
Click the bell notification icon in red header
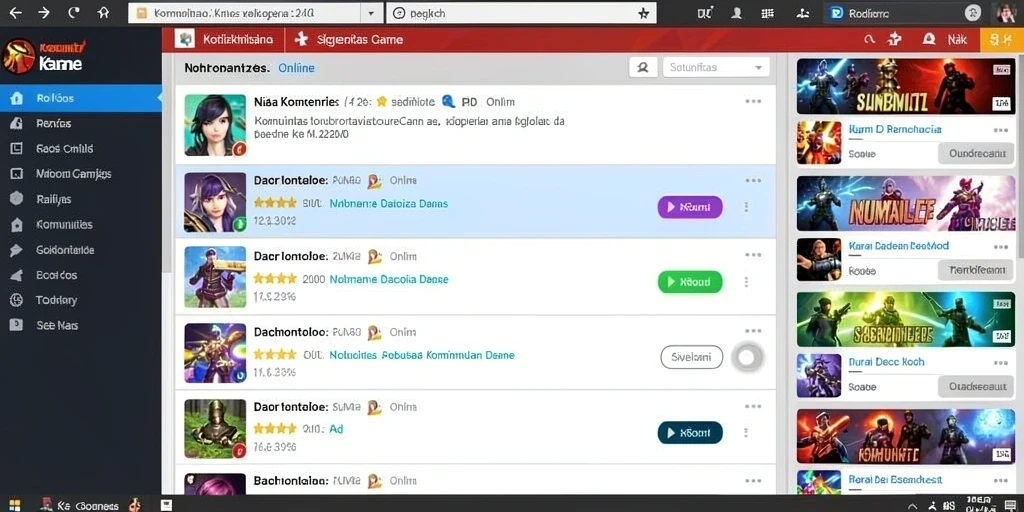[929, 39]
